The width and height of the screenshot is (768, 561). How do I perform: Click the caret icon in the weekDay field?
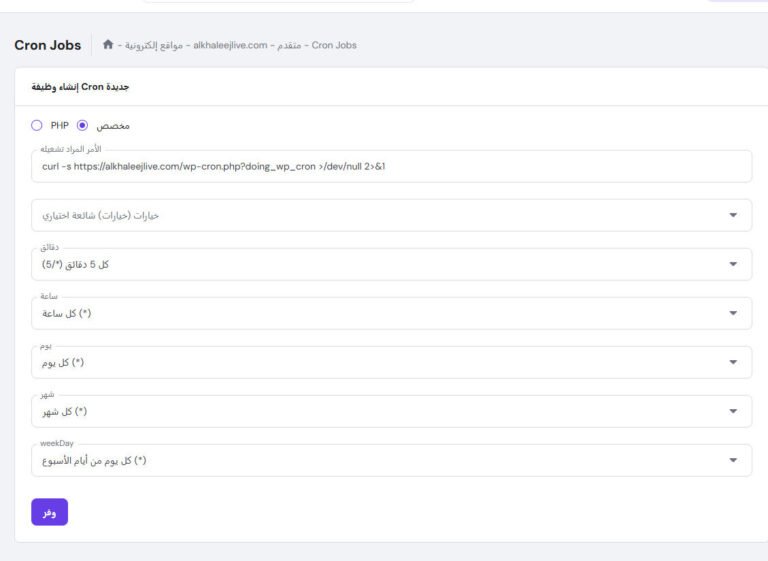click(733, 460)
